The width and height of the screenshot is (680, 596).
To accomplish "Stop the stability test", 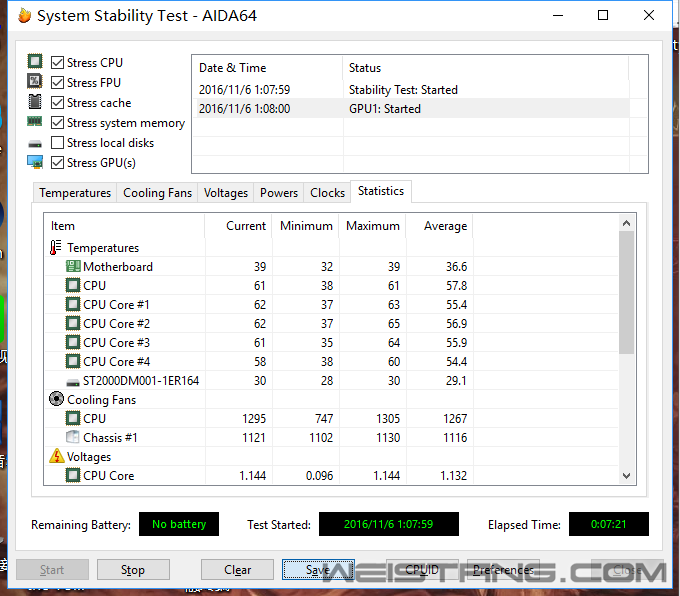I will click(133, 570).
